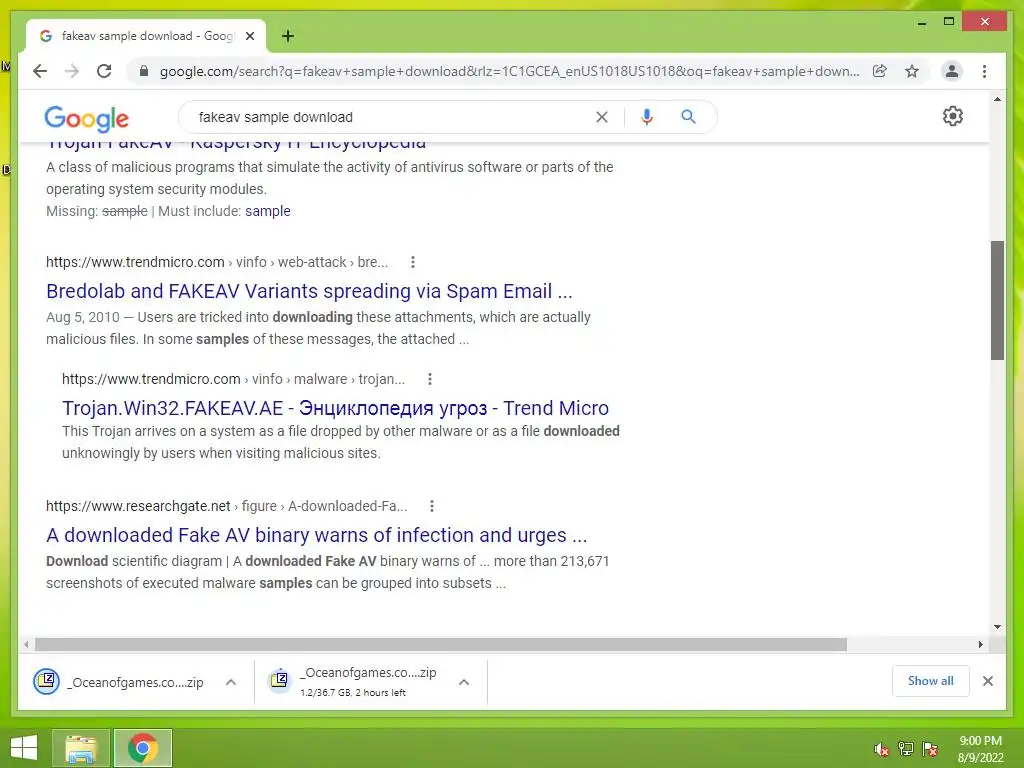Click horizontal scrollbar left arrow

coord(26,645)
